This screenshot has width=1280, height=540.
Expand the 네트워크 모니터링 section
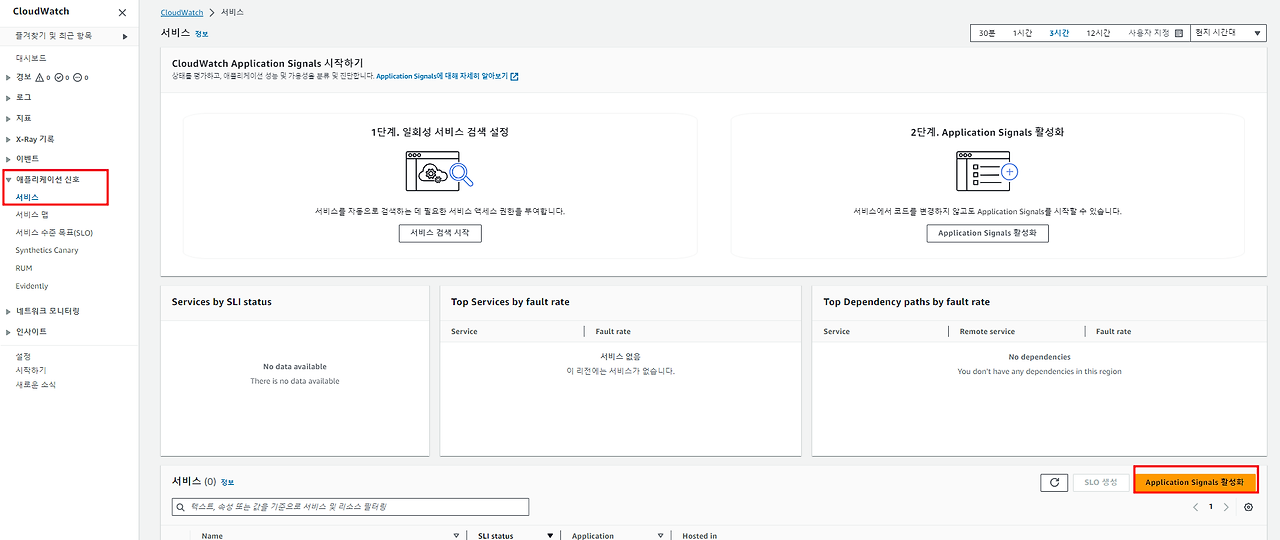pyautogui.click(x=9, y=311)
